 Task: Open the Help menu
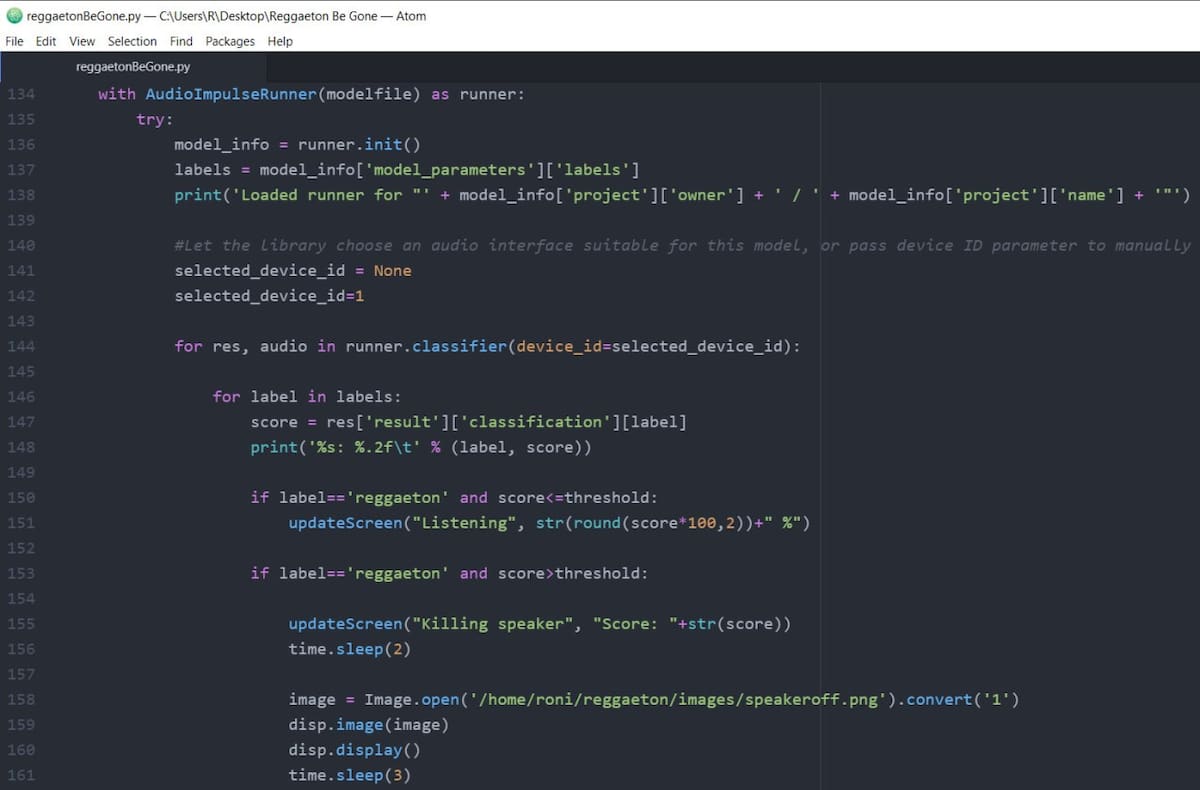(280, 41)
